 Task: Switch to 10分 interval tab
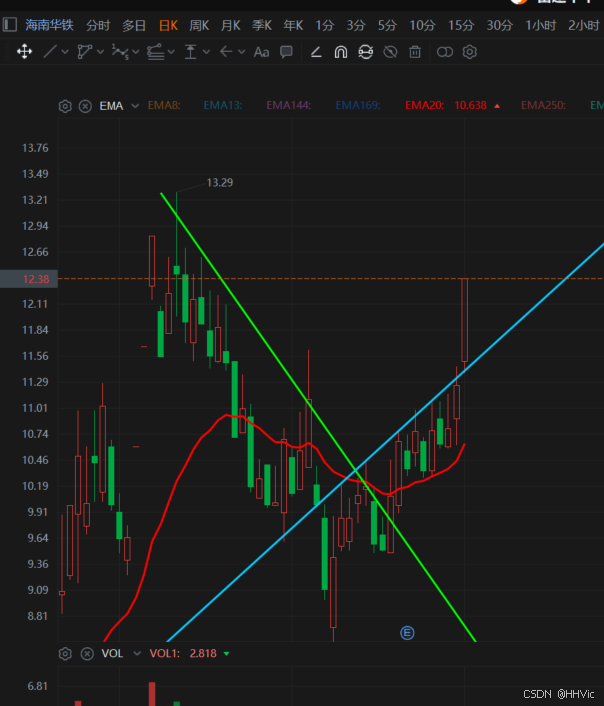click(x=422, y=25)
